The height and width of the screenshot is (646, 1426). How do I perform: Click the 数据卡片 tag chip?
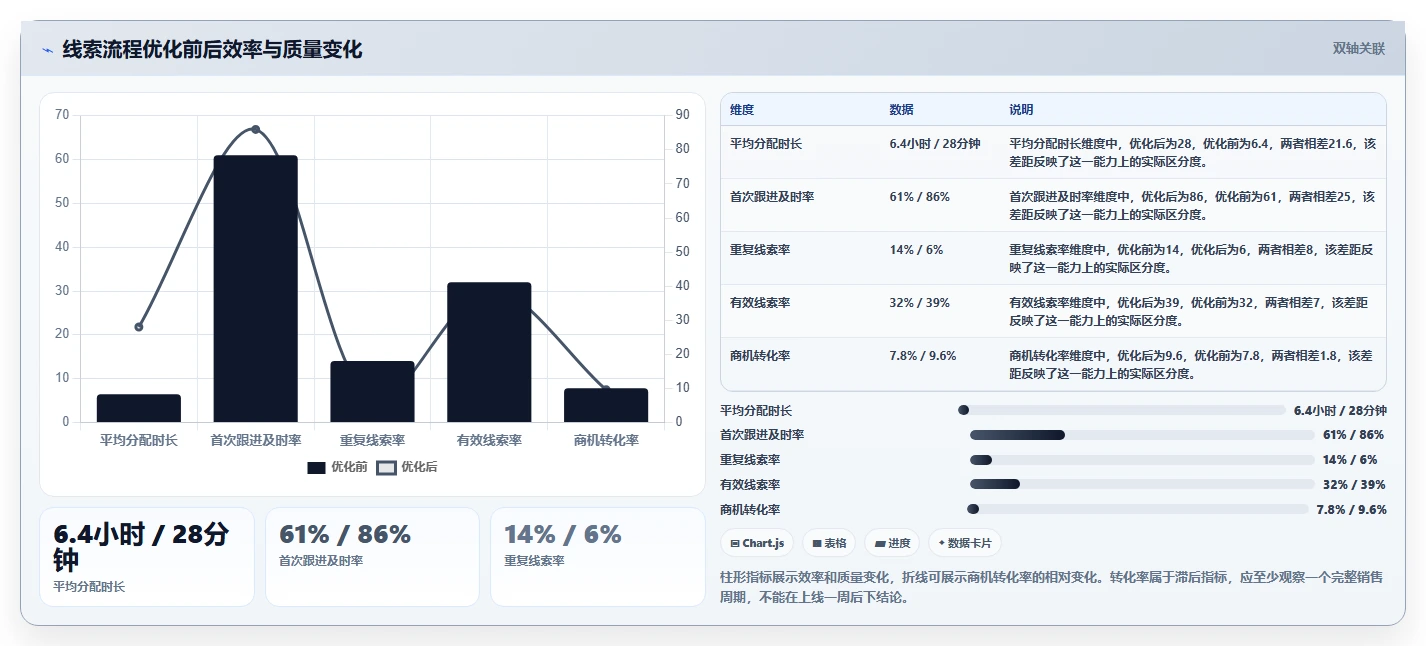(964, 543)
